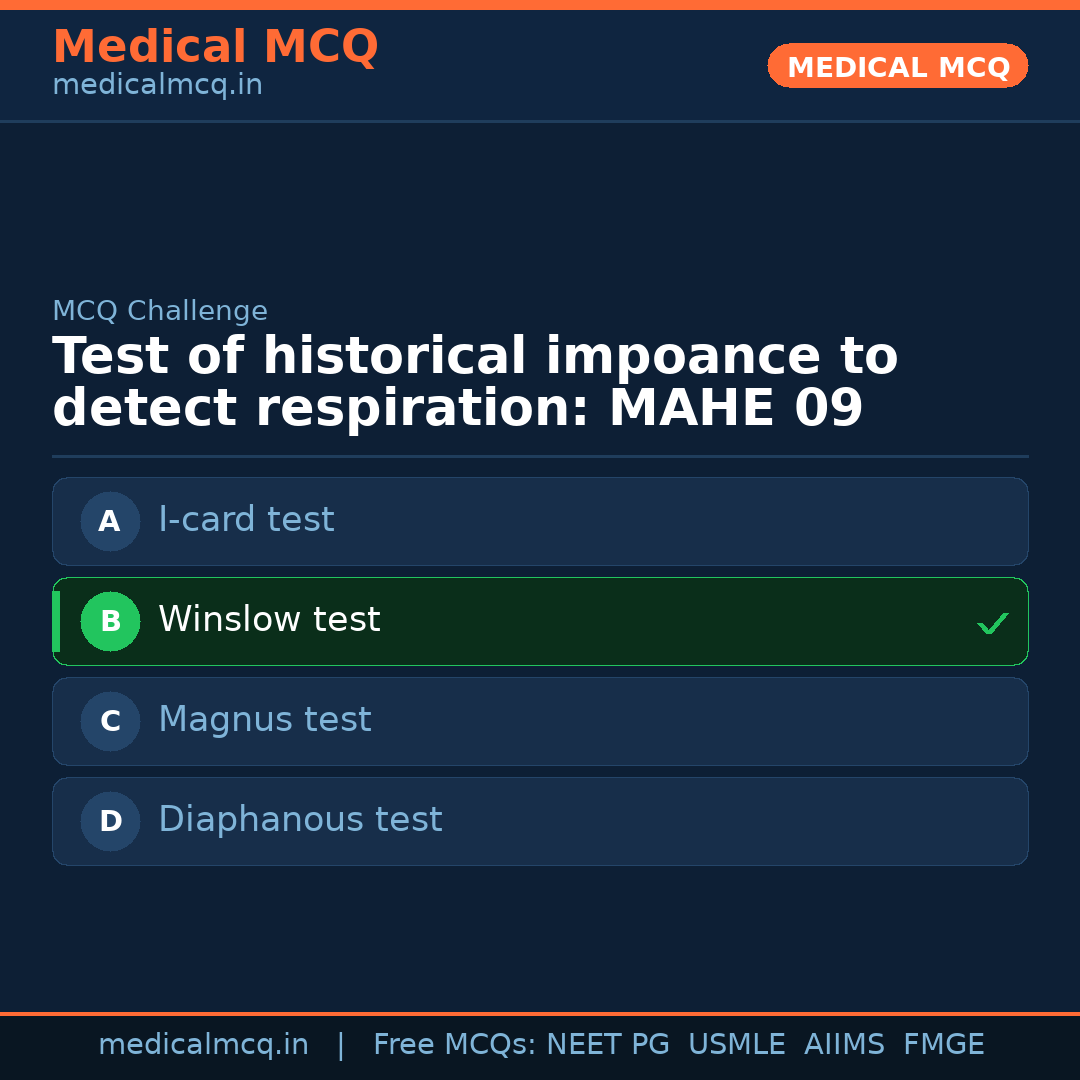
Task: Open the NEET PG section in footer
Action: 607,1044
